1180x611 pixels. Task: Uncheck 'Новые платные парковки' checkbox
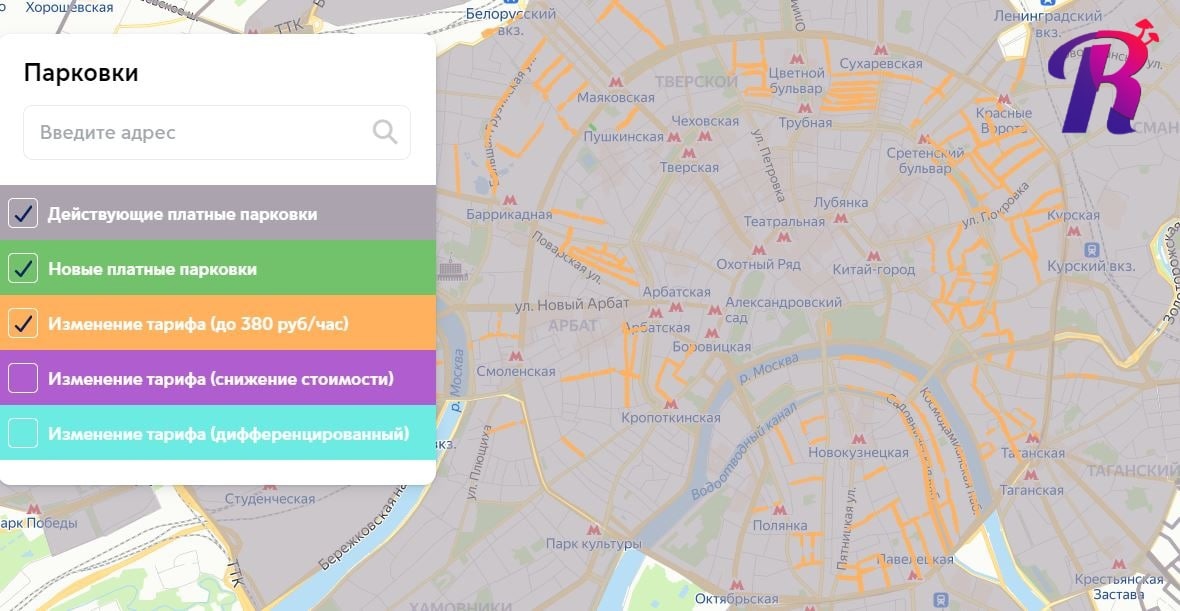click(x=23, y=269)
